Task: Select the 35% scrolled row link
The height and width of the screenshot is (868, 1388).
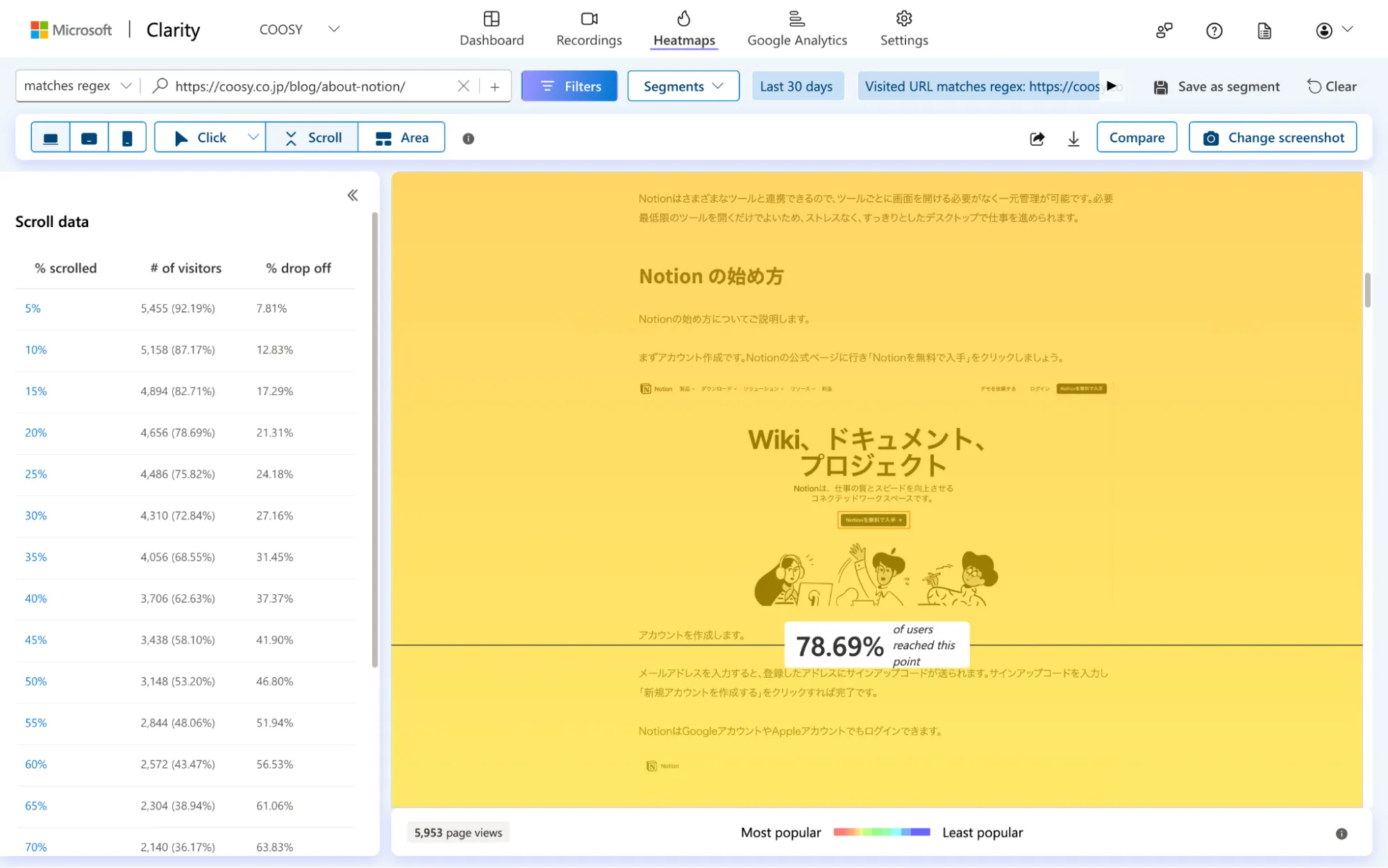Action: point(36,557)
